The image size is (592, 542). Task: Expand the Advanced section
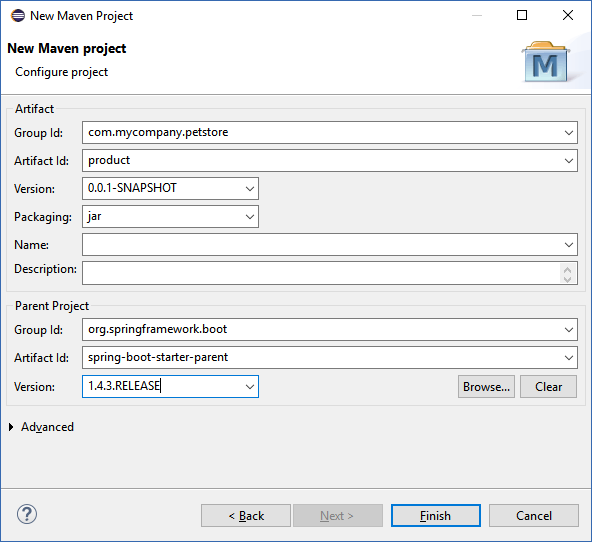(x=11, y=427)
